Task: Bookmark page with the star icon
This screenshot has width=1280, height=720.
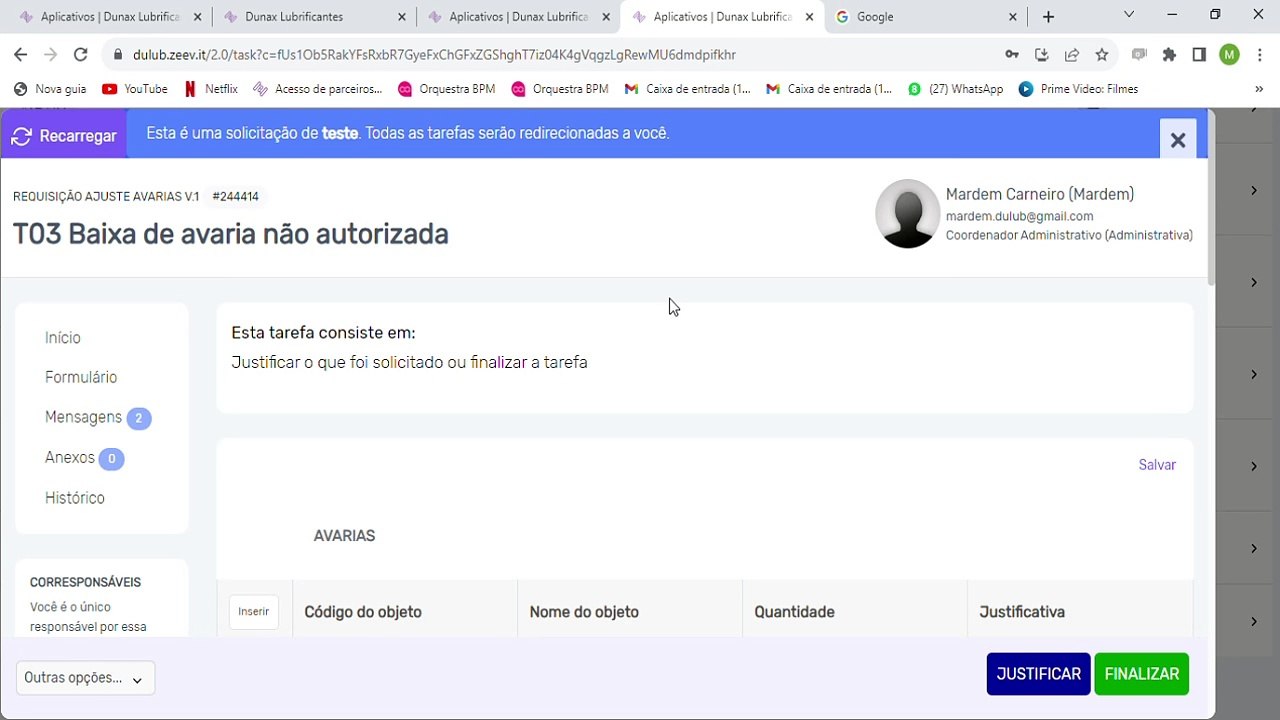Action: [1102, 55]
